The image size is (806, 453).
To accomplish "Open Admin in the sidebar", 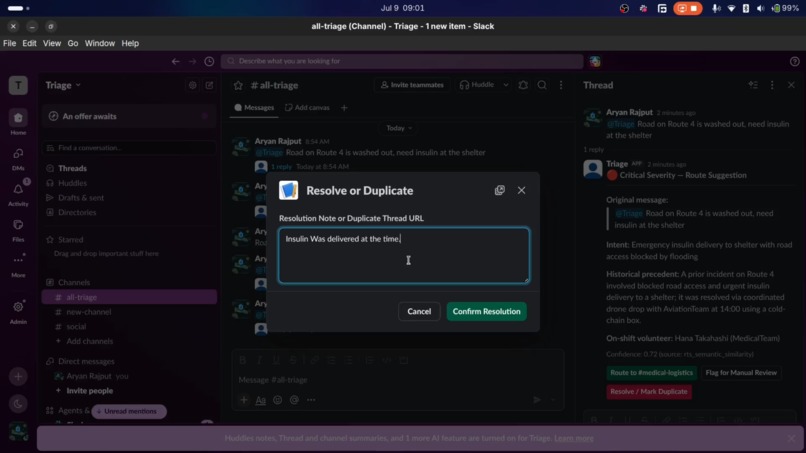I will point(18,311).
